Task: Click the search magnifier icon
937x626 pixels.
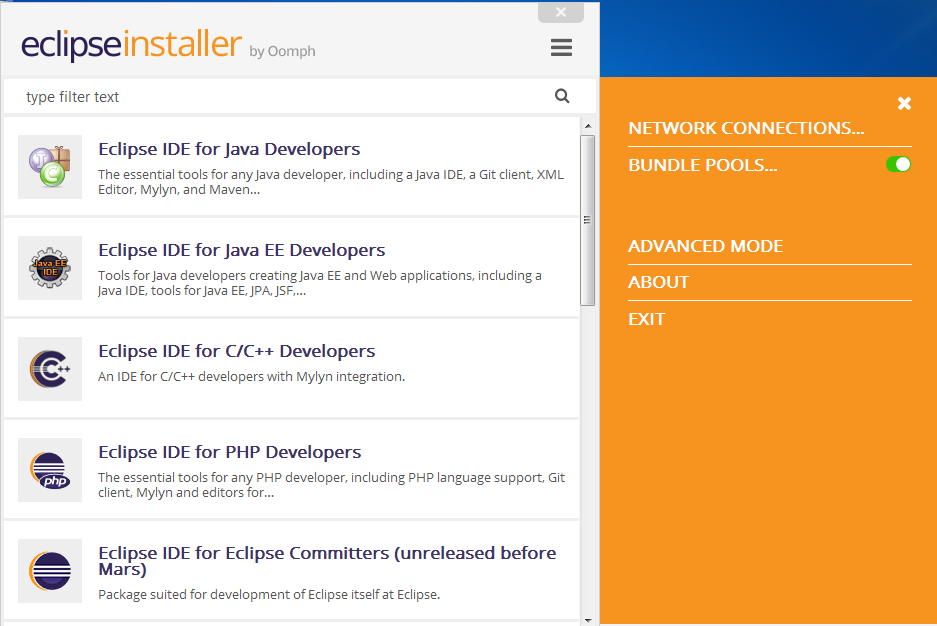Action: [562, 96]
